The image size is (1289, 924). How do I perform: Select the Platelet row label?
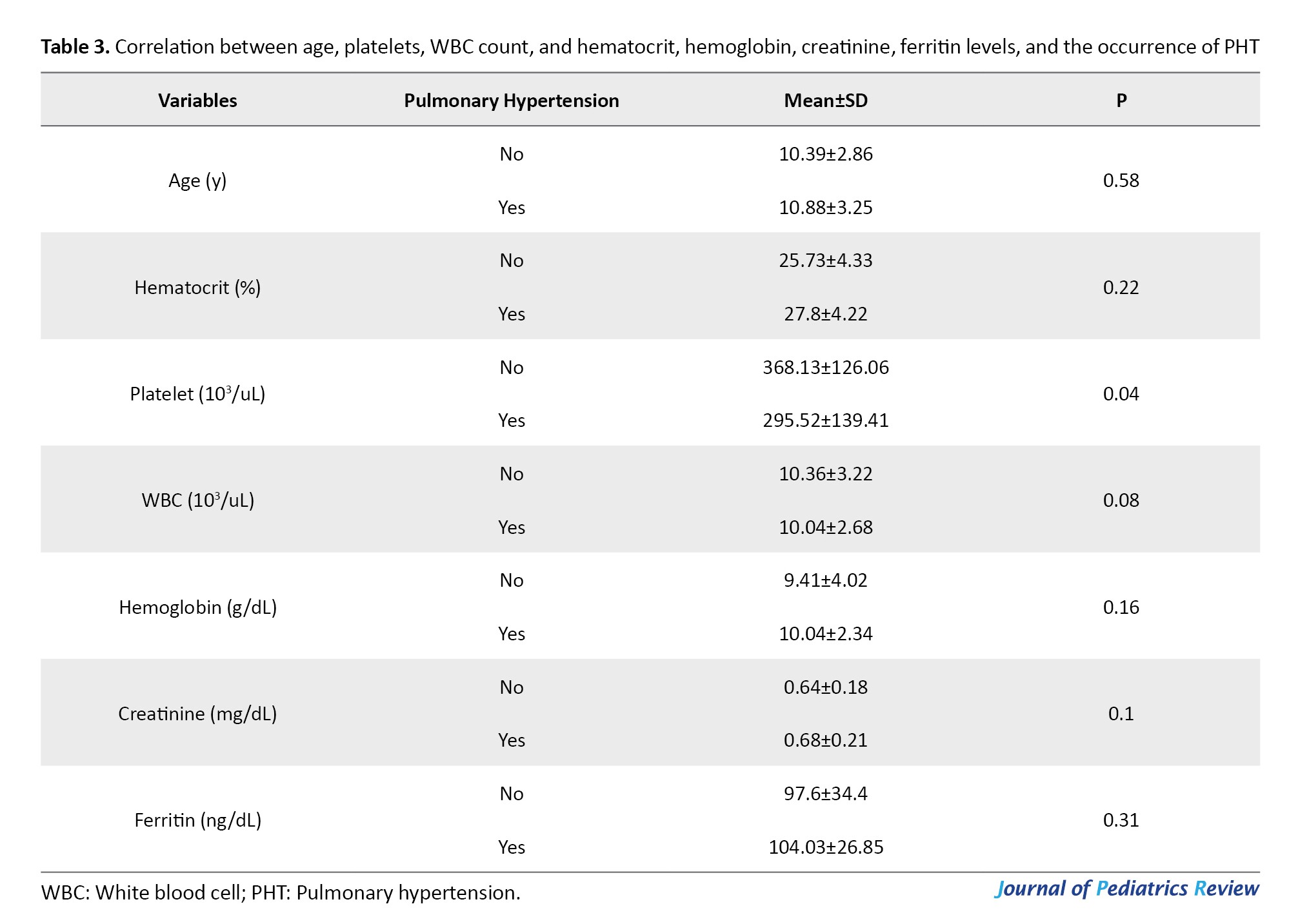pyautogui.click(x=197, y=394)
